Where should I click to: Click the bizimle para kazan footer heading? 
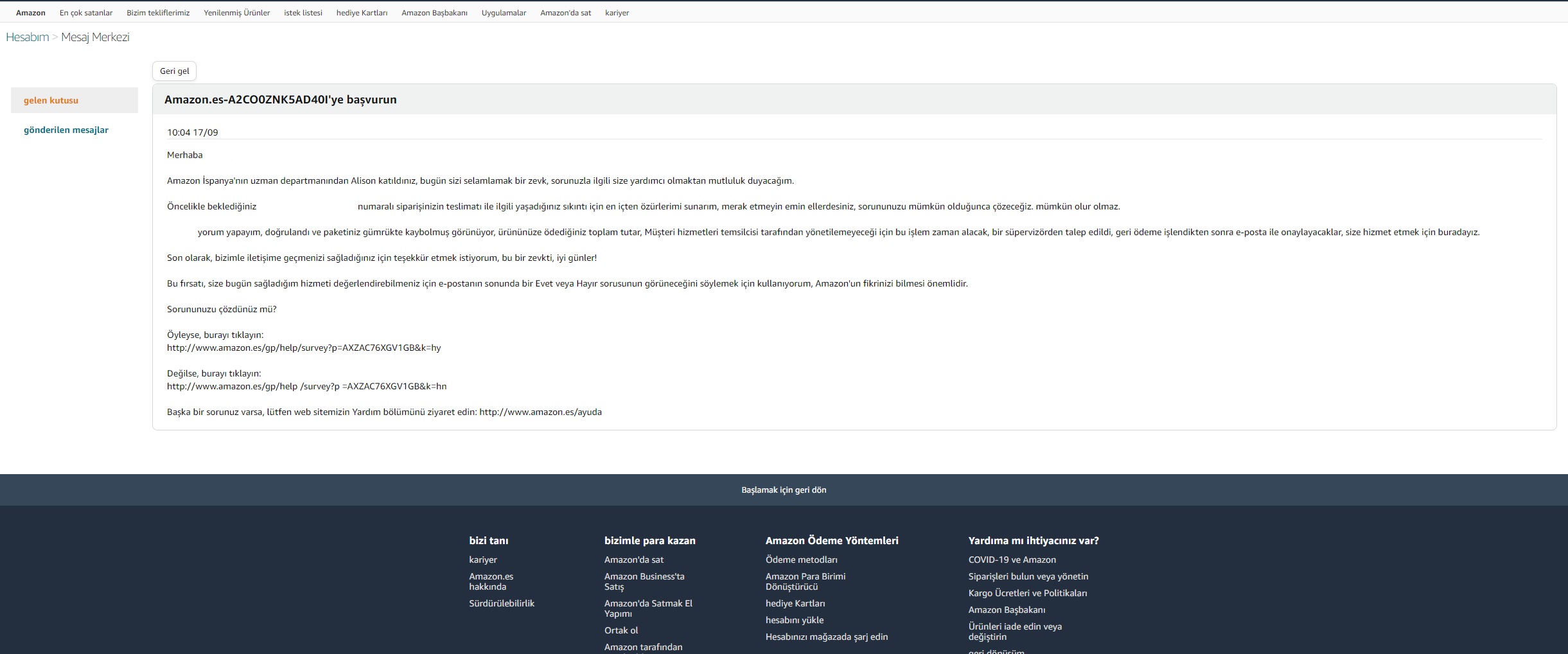pos(650,541)
